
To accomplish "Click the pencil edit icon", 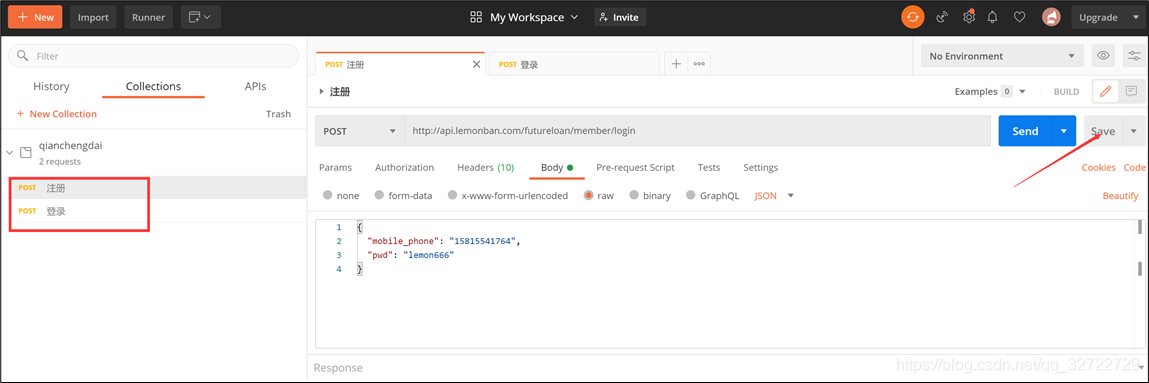I will (x=1106, y=92).
